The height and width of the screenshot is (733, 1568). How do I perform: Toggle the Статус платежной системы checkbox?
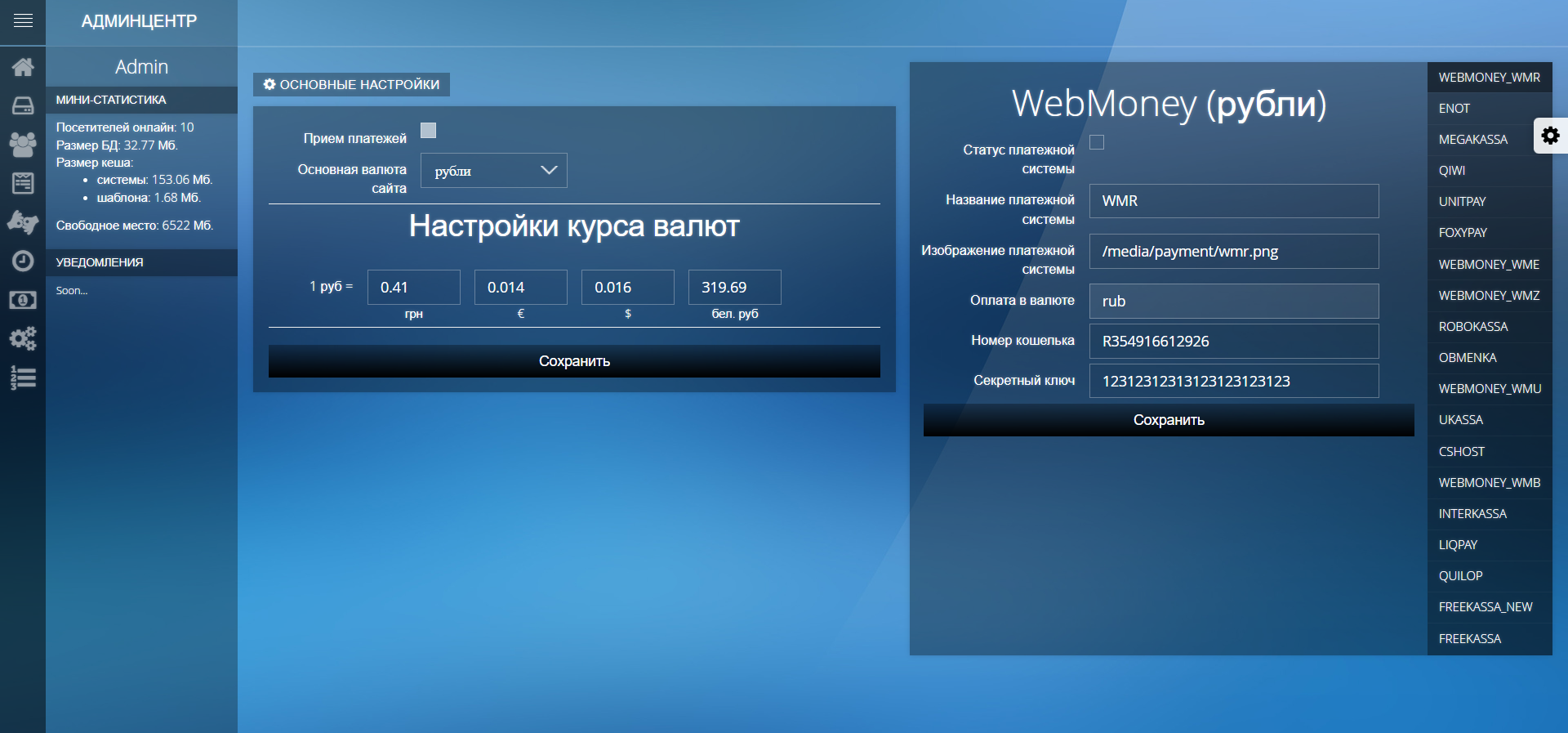pos(1097,142)
